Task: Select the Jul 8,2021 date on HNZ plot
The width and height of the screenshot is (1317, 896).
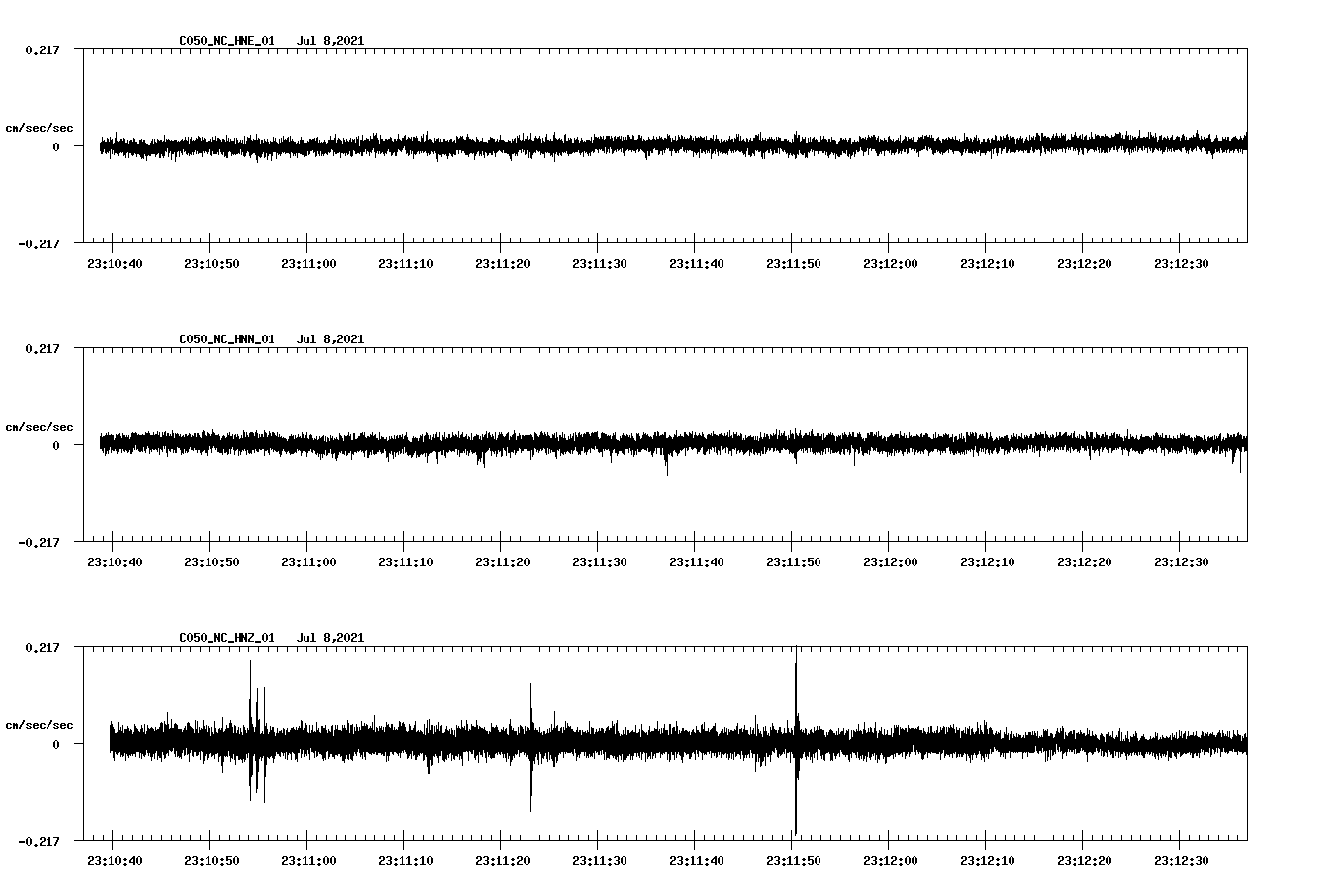Action: tap(330, 638)
